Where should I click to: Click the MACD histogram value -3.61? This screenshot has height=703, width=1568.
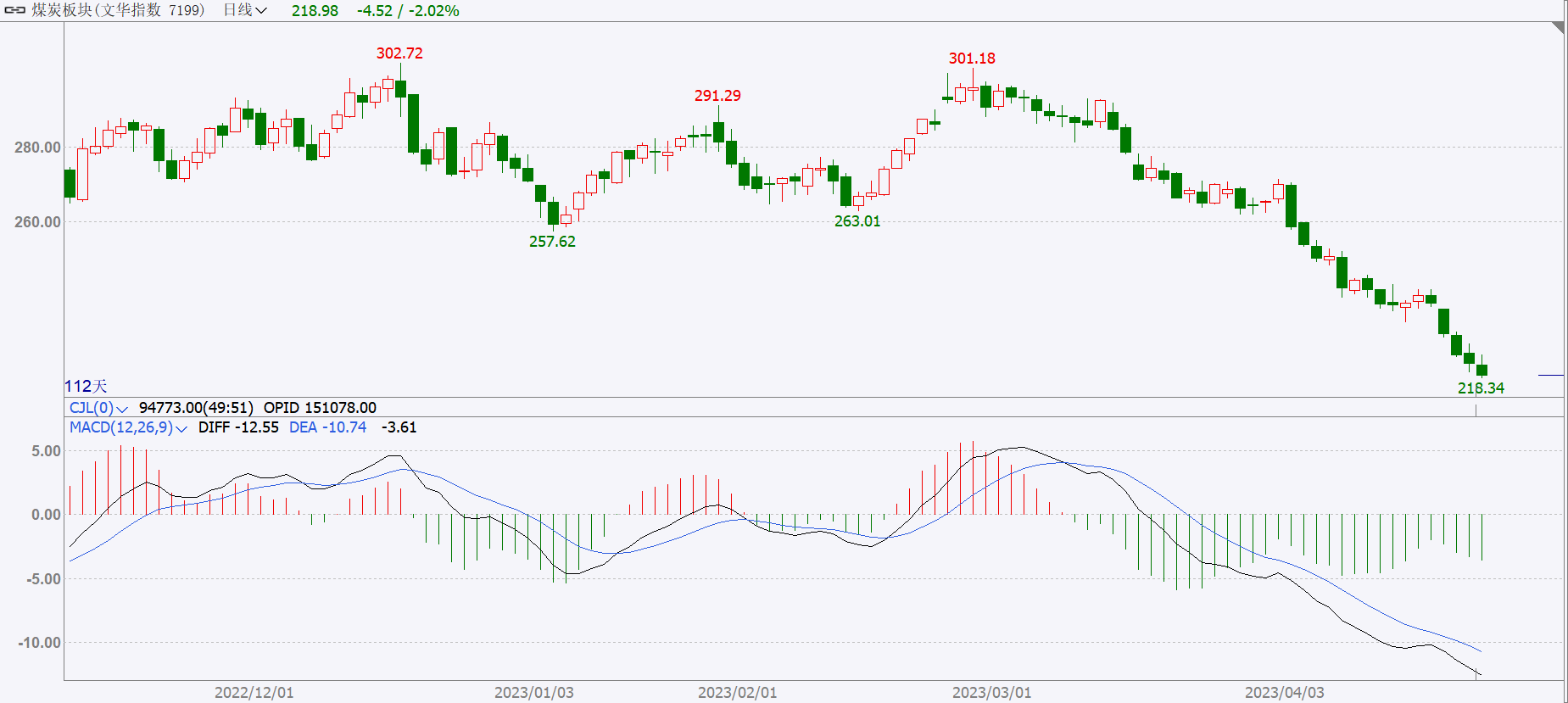click(x=399, y=427)
